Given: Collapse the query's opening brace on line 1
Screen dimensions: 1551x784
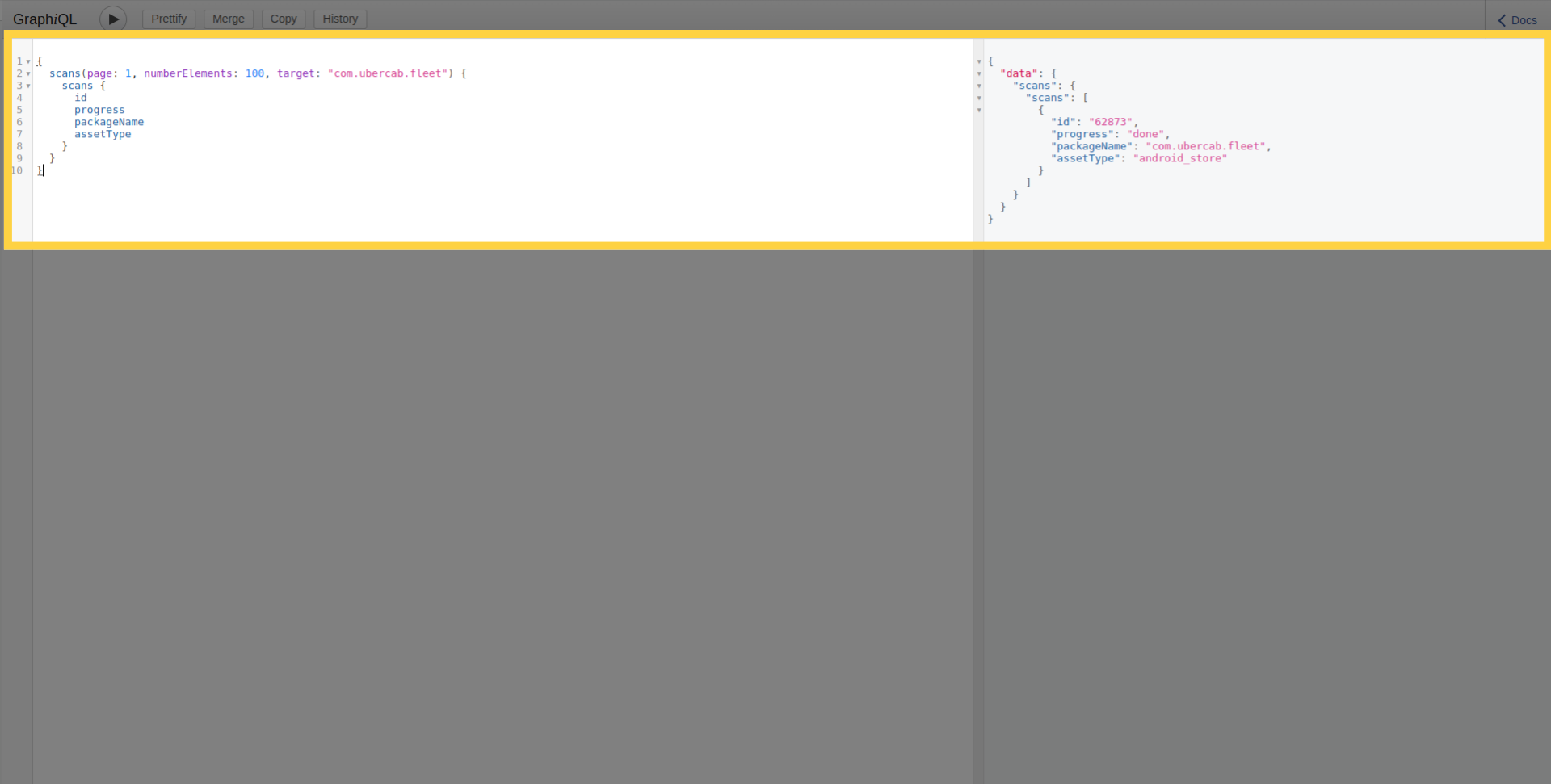Looking at the screenshot, I should 28,61.
